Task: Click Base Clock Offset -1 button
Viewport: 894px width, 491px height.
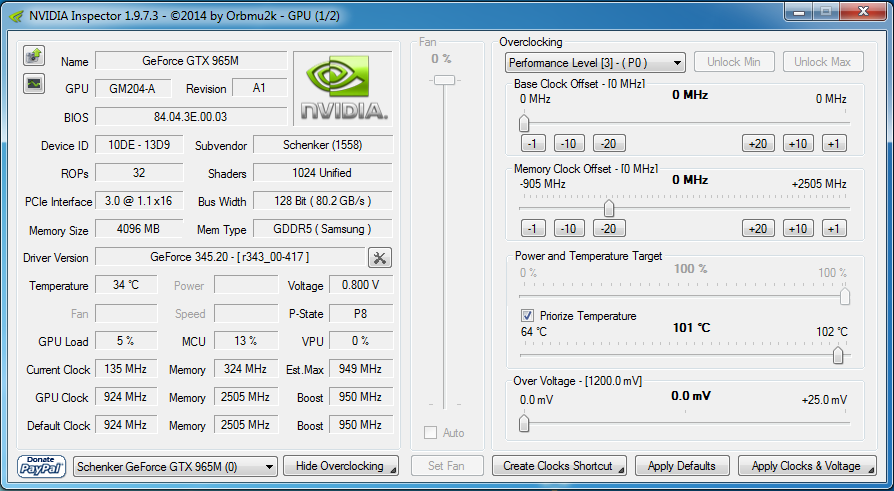Action: 533,143
